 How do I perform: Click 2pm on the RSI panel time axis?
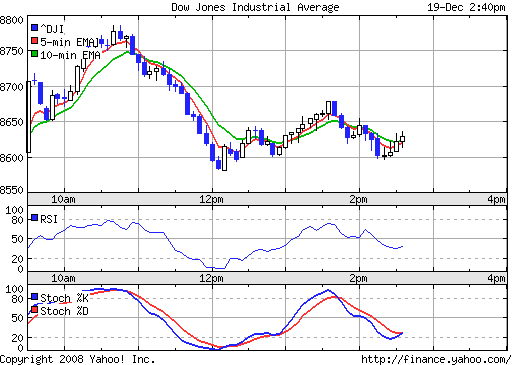point(358,278)
